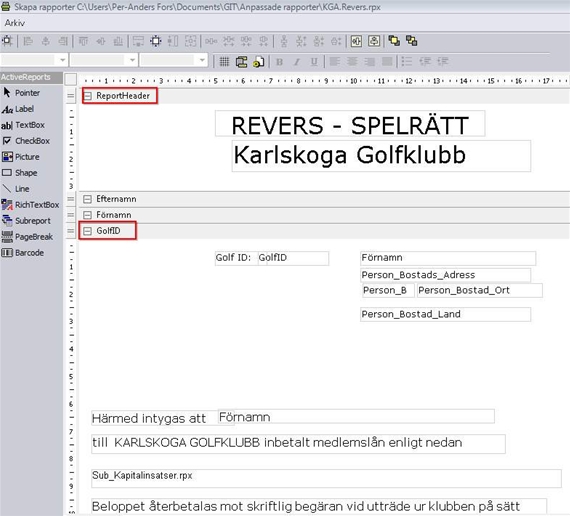Click Make Vertical Spacing Equal icon
This screenshot has height=516, width=570.
point(284,41)
